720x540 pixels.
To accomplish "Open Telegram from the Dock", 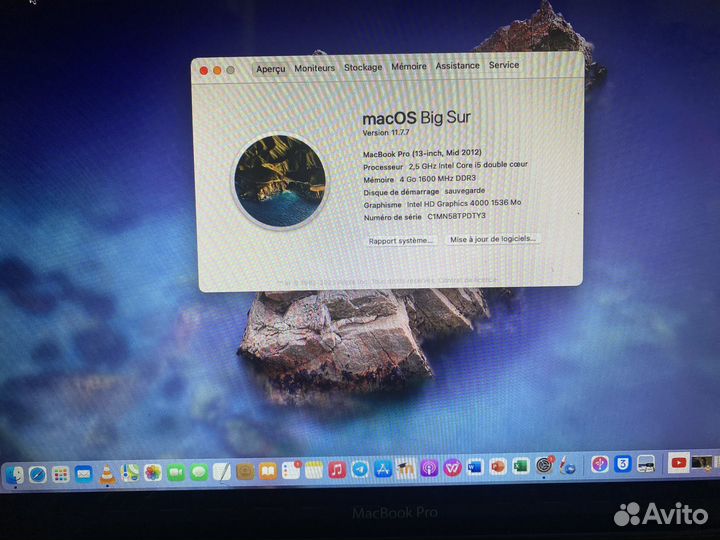I will coord(360,470).
